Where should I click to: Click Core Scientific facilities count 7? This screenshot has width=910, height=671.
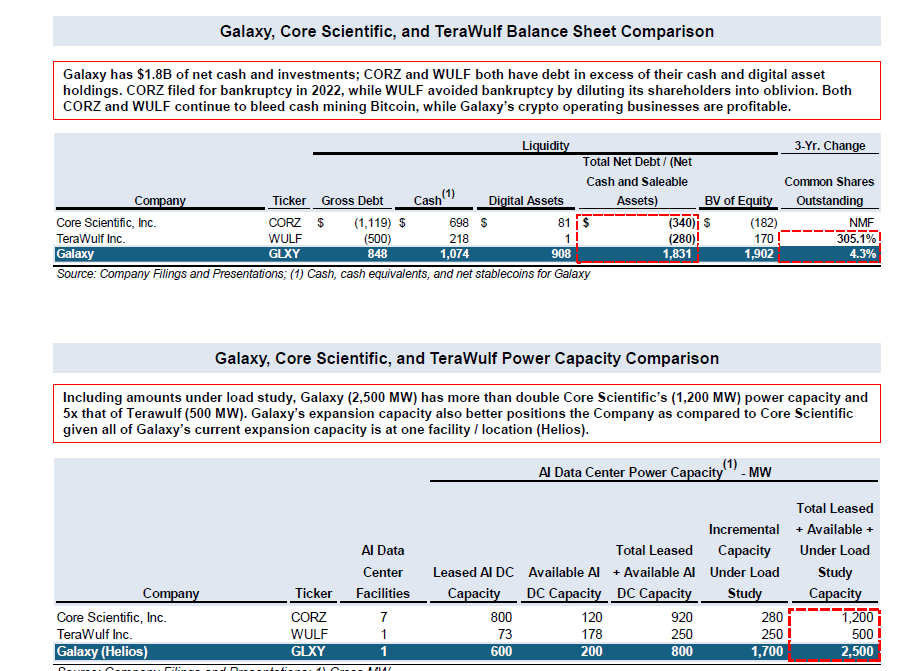point(384,617)
